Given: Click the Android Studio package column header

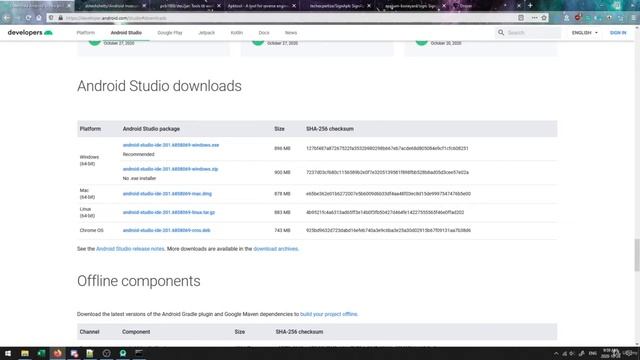Looking at the screenshot, I should coord(151,129).
